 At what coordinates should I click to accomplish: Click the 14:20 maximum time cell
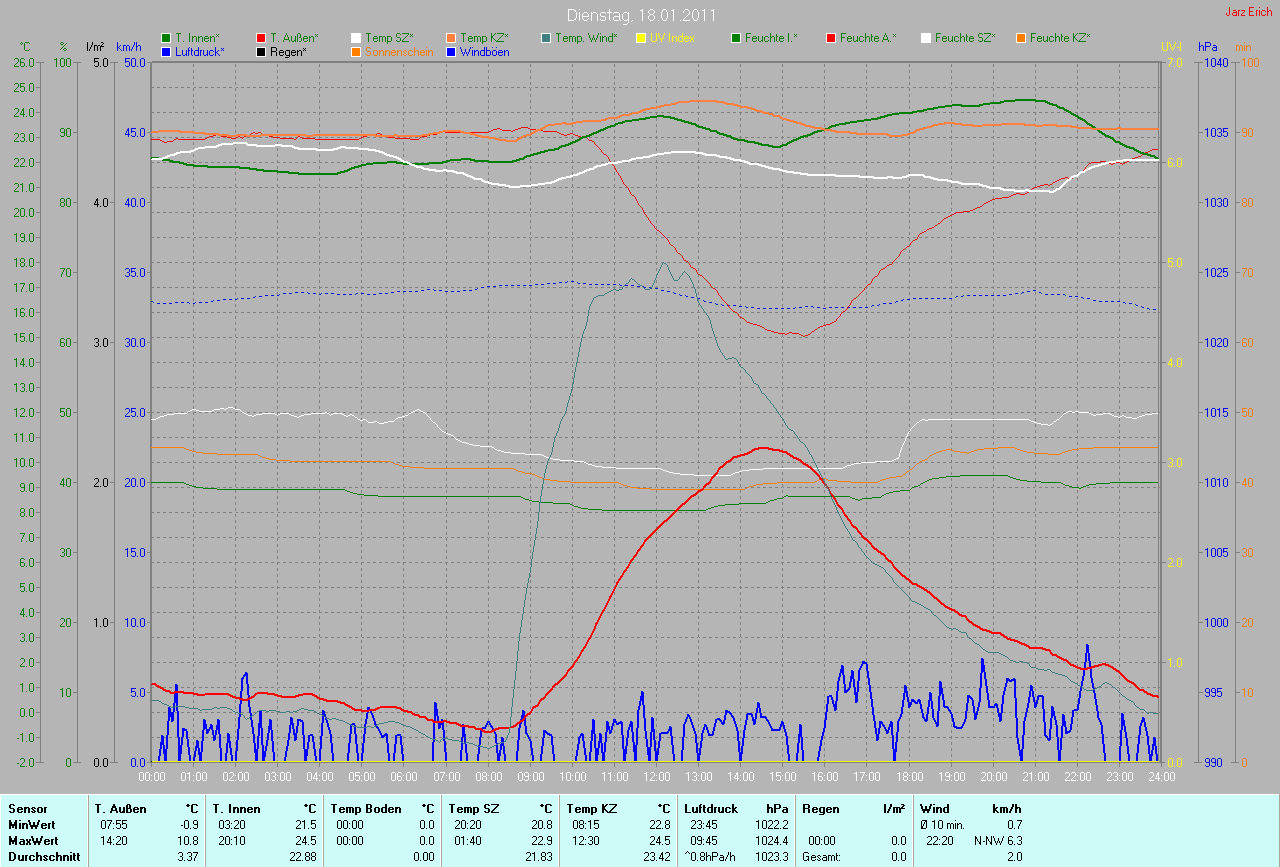click(x=113, y=841)
